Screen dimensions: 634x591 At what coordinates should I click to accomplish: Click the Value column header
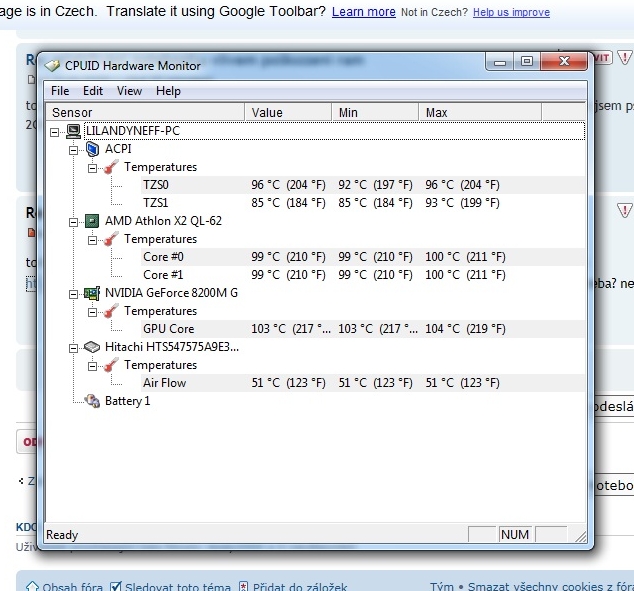click(288, 112)
